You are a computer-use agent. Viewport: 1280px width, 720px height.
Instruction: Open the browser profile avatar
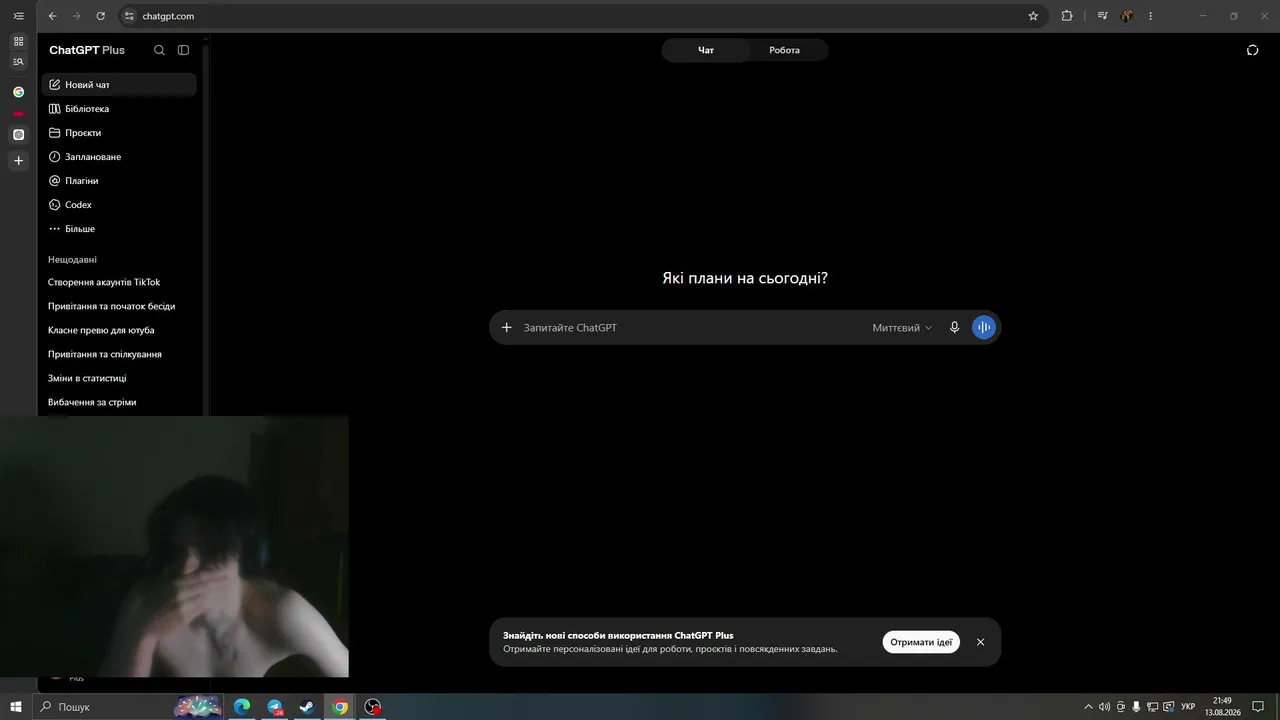(1128, 16)
